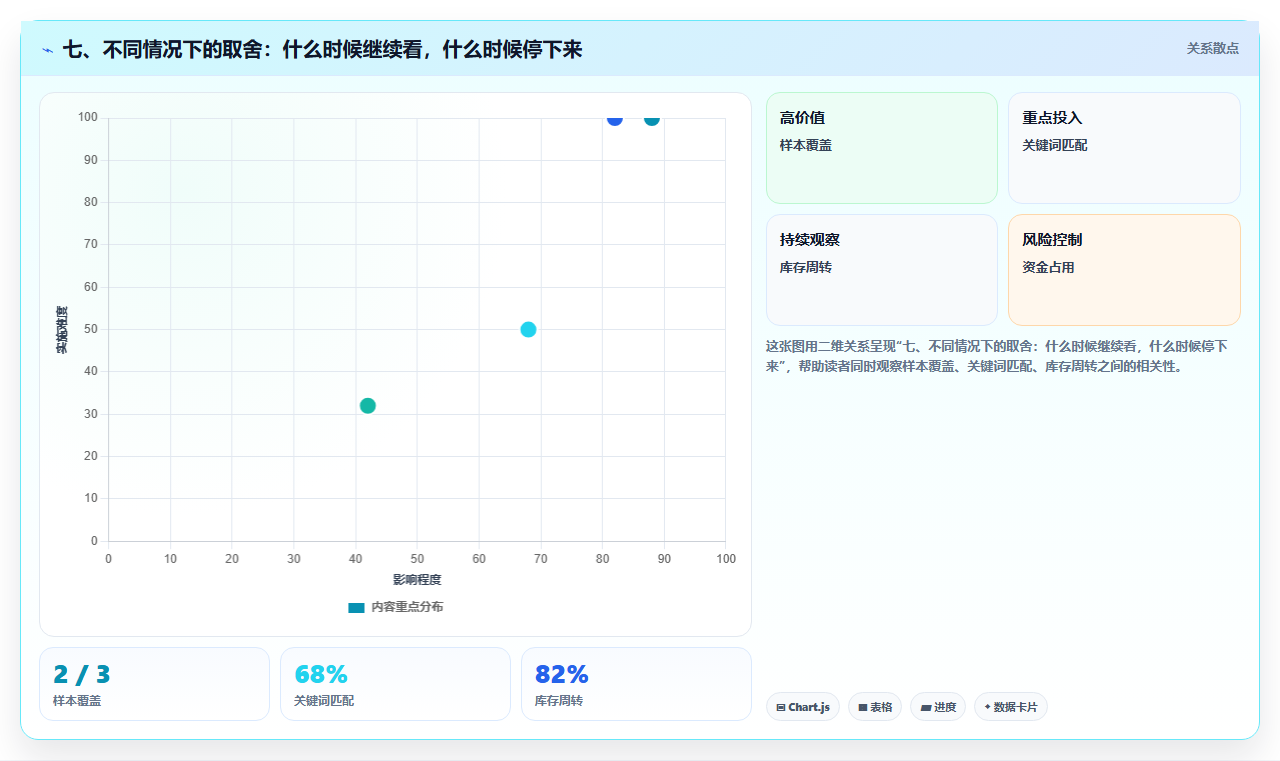Open the 风险控制 资金占用 card
This screenshot has width=1280, height=761.
1124,270
